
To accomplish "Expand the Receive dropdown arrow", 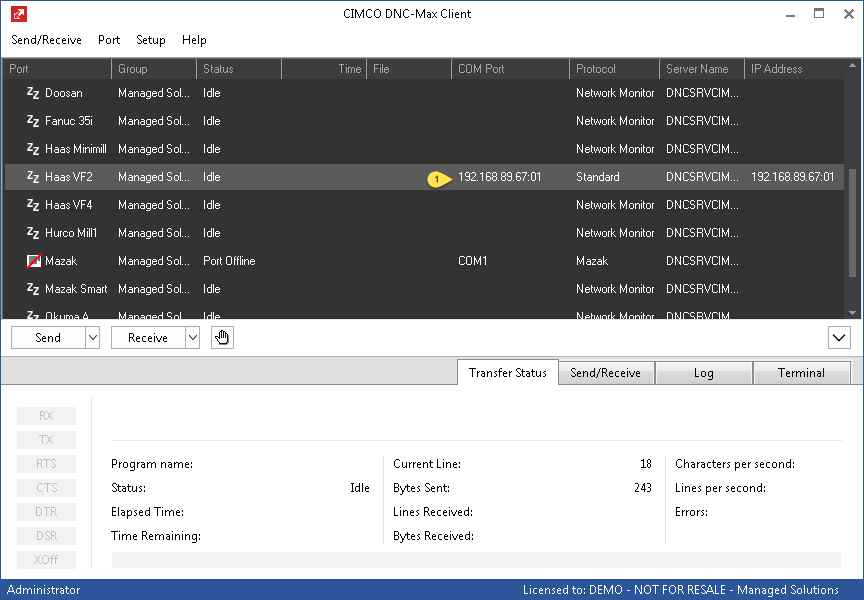I will pos(192,338).
